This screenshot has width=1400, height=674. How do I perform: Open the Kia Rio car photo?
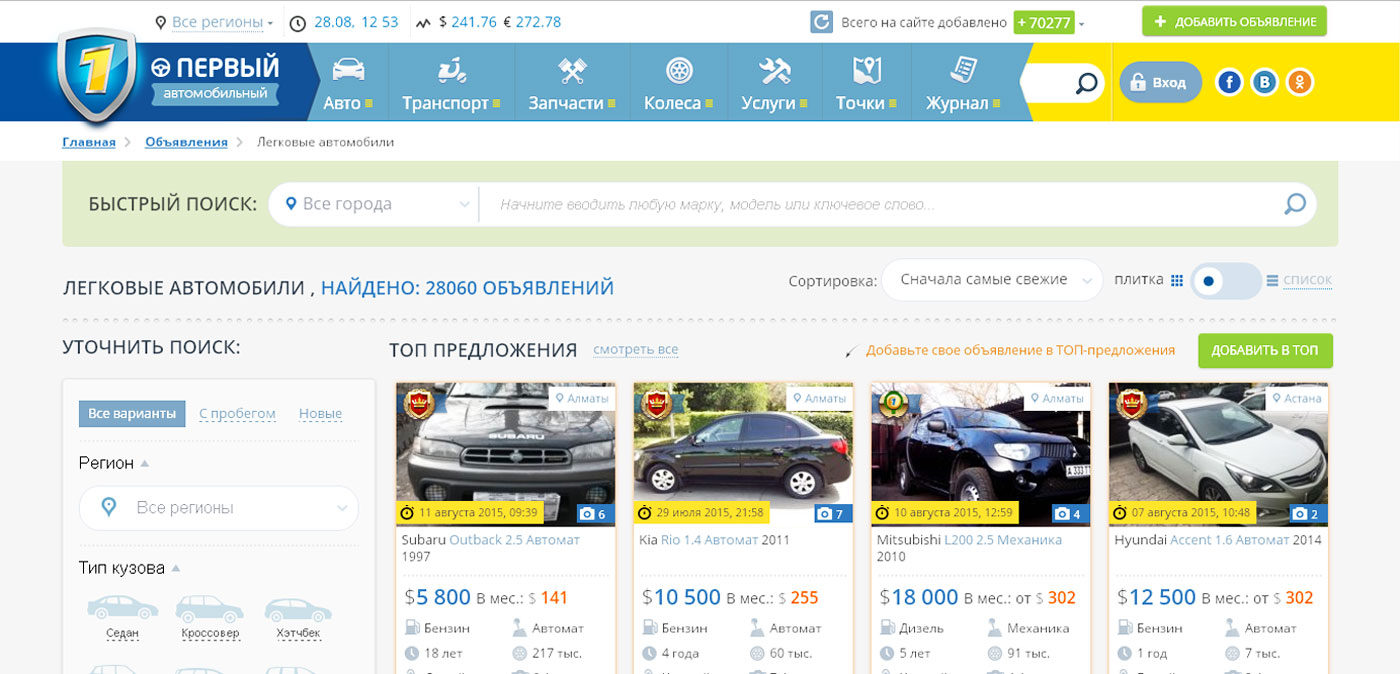pyautogui.click(x=743, y=455)
